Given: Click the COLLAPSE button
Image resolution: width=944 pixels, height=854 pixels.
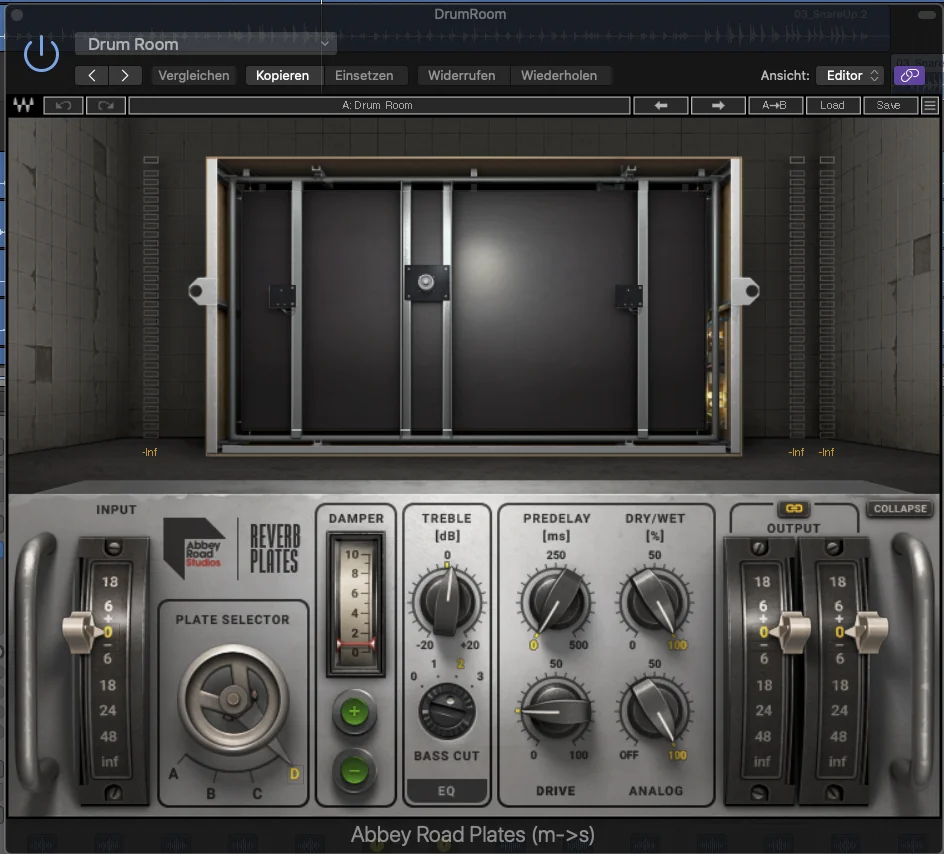Looking at the screenshot, I should pos(900,509).
